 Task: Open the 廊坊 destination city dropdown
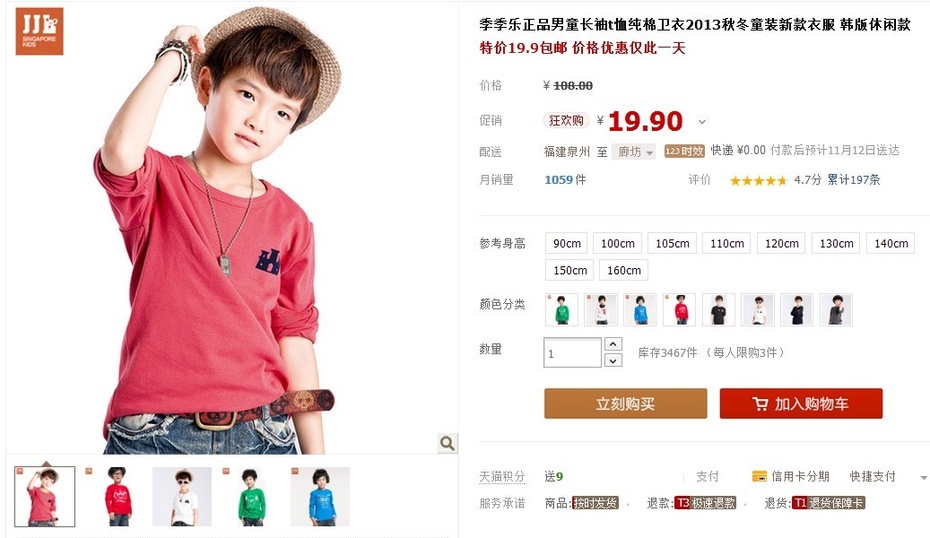pos(634,152)
